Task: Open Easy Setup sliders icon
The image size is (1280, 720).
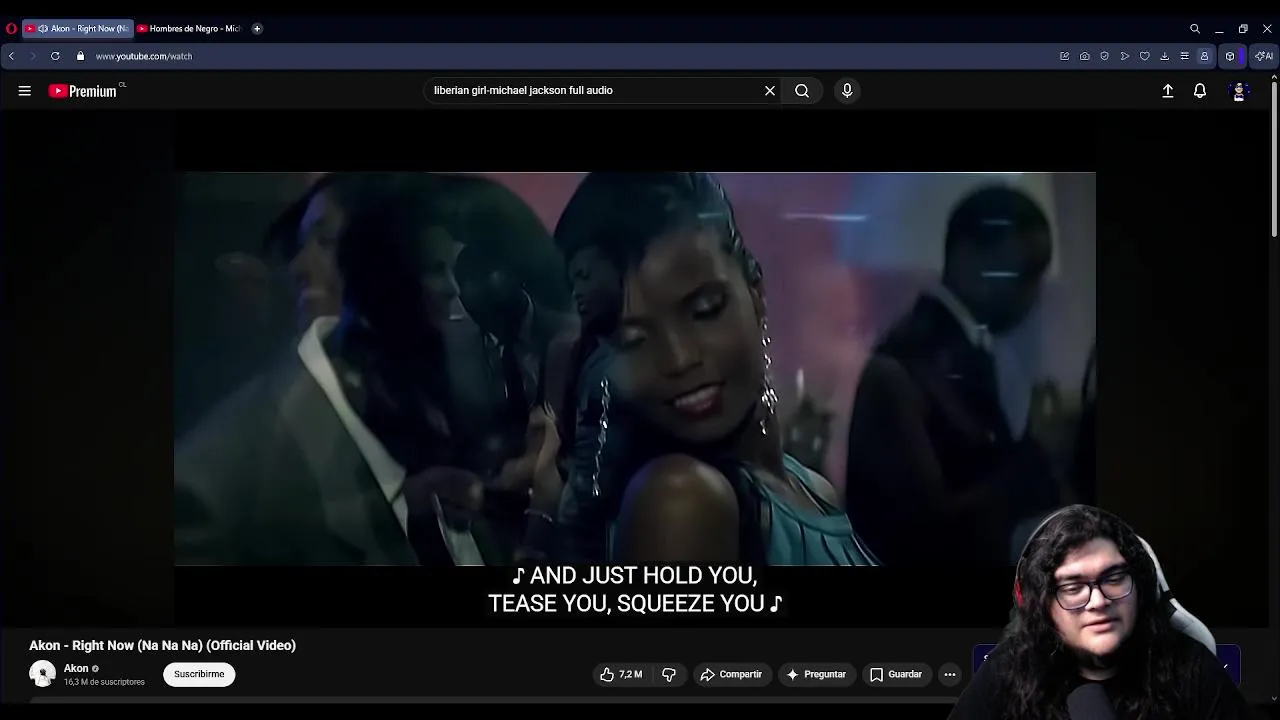Action: point(1185,56)
